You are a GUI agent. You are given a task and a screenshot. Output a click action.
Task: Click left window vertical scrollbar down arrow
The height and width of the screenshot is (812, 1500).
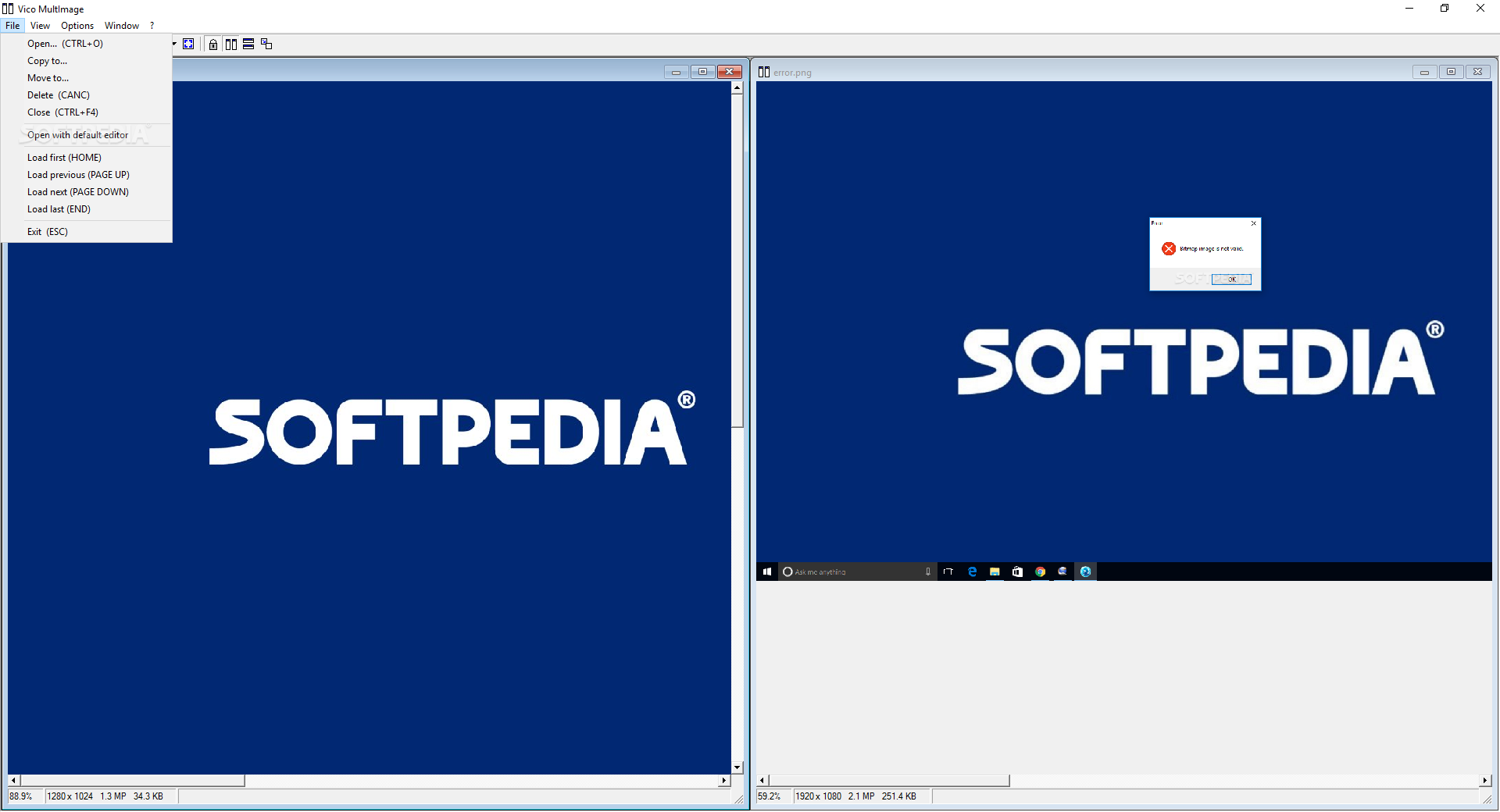[x=737, y=767]
